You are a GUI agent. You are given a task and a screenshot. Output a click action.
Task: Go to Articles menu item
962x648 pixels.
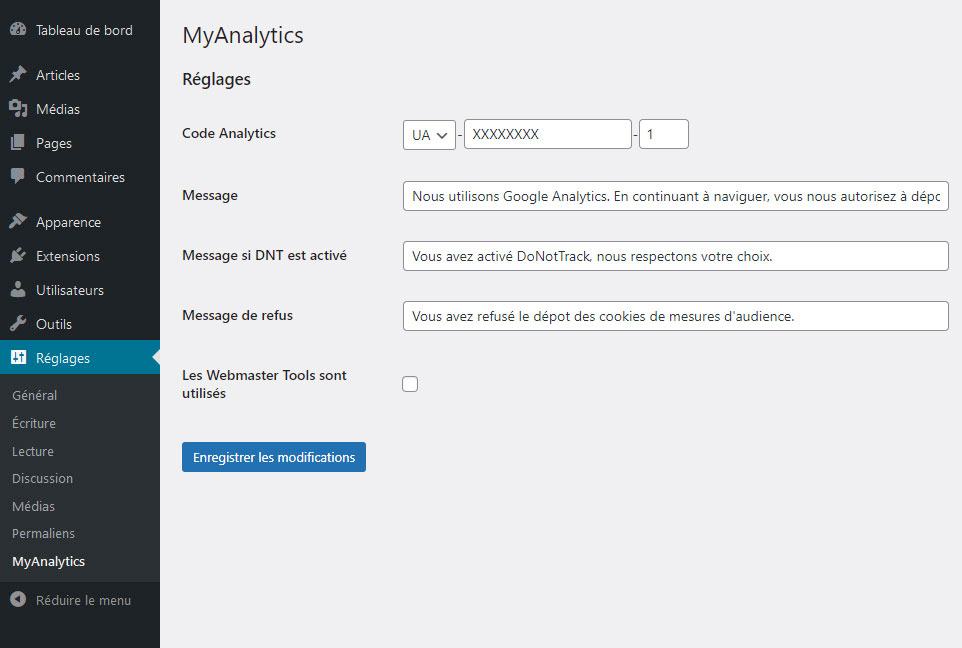(80, 75)
